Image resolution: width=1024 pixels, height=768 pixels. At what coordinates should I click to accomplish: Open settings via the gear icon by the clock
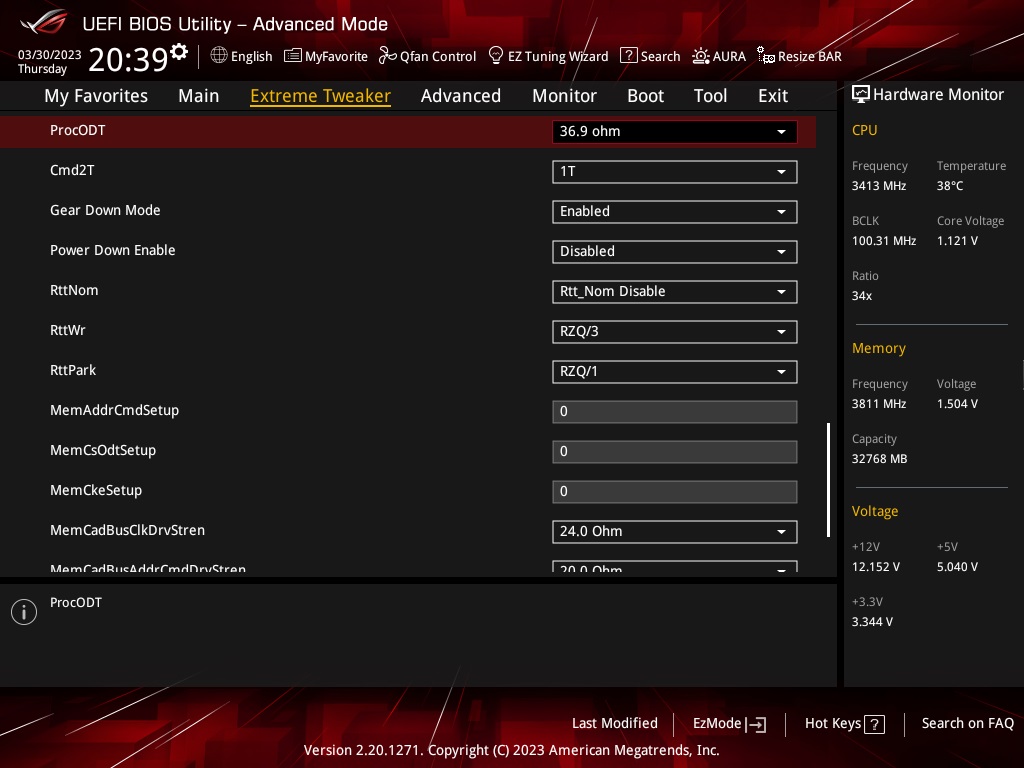tap(179, 51)
